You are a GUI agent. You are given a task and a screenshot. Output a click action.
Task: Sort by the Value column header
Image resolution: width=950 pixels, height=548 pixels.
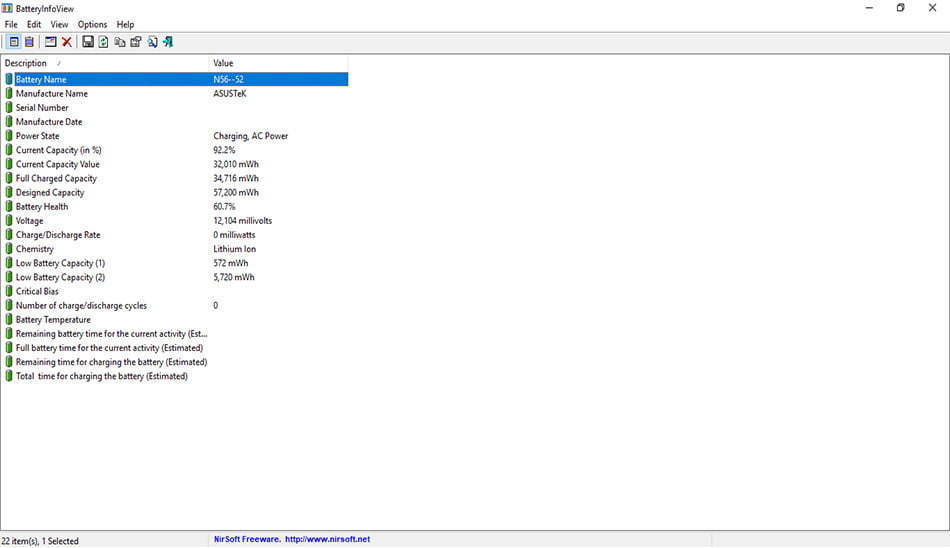(x=279, y=63)
